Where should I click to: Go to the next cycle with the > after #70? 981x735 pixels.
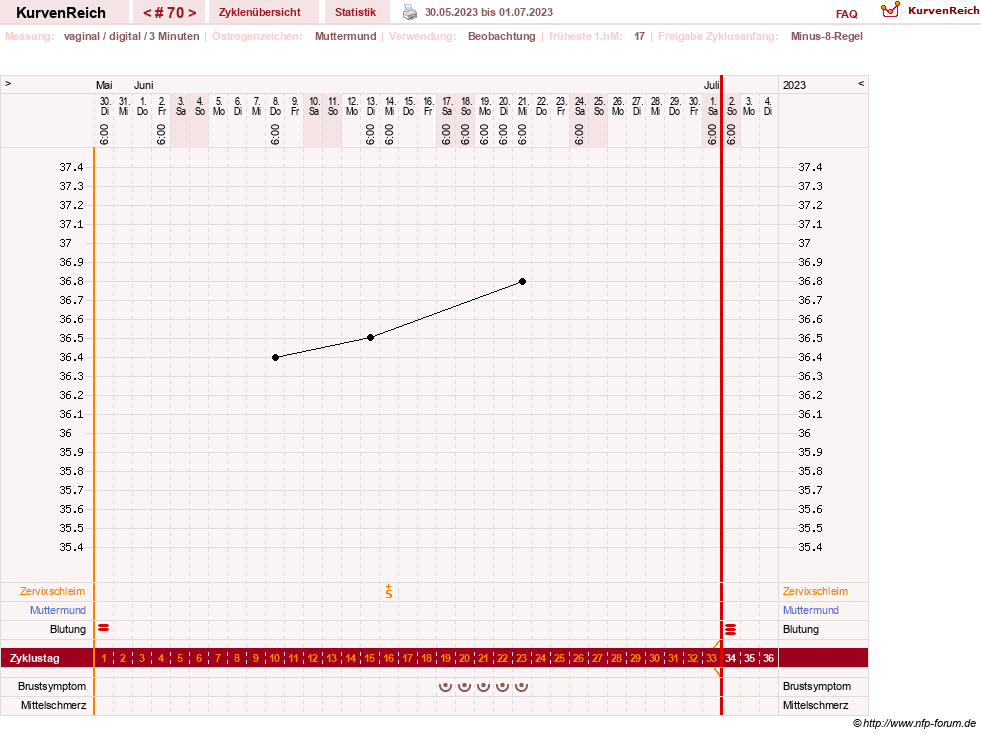tap(192, 12)
